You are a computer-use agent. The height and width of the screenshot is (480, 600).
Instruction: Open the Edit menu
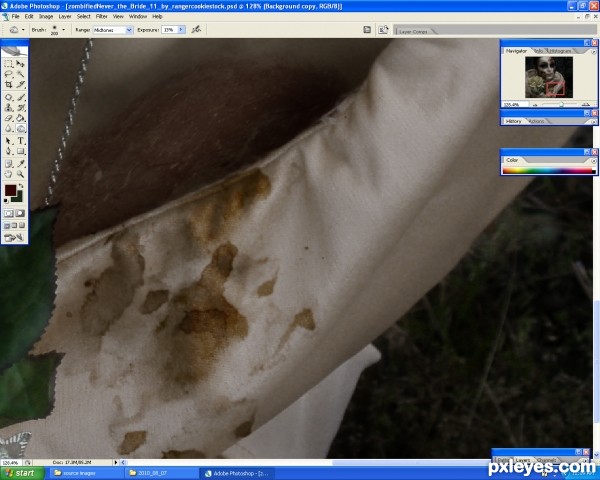coord(29,16)
